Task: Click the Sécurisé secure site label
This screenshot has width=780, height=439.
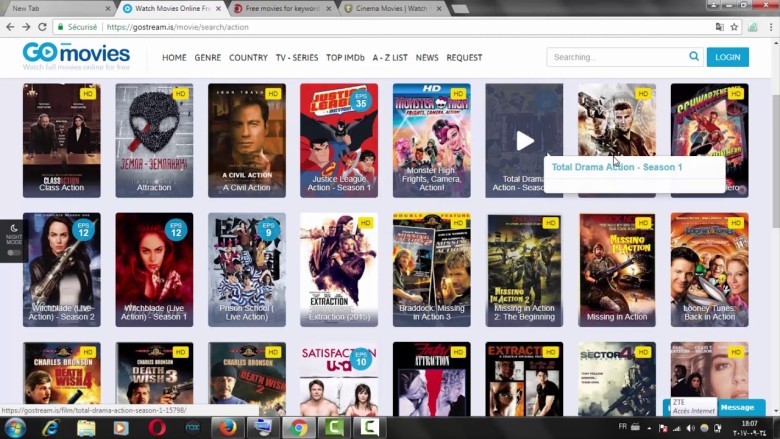Action: click(x=77, y=27)
